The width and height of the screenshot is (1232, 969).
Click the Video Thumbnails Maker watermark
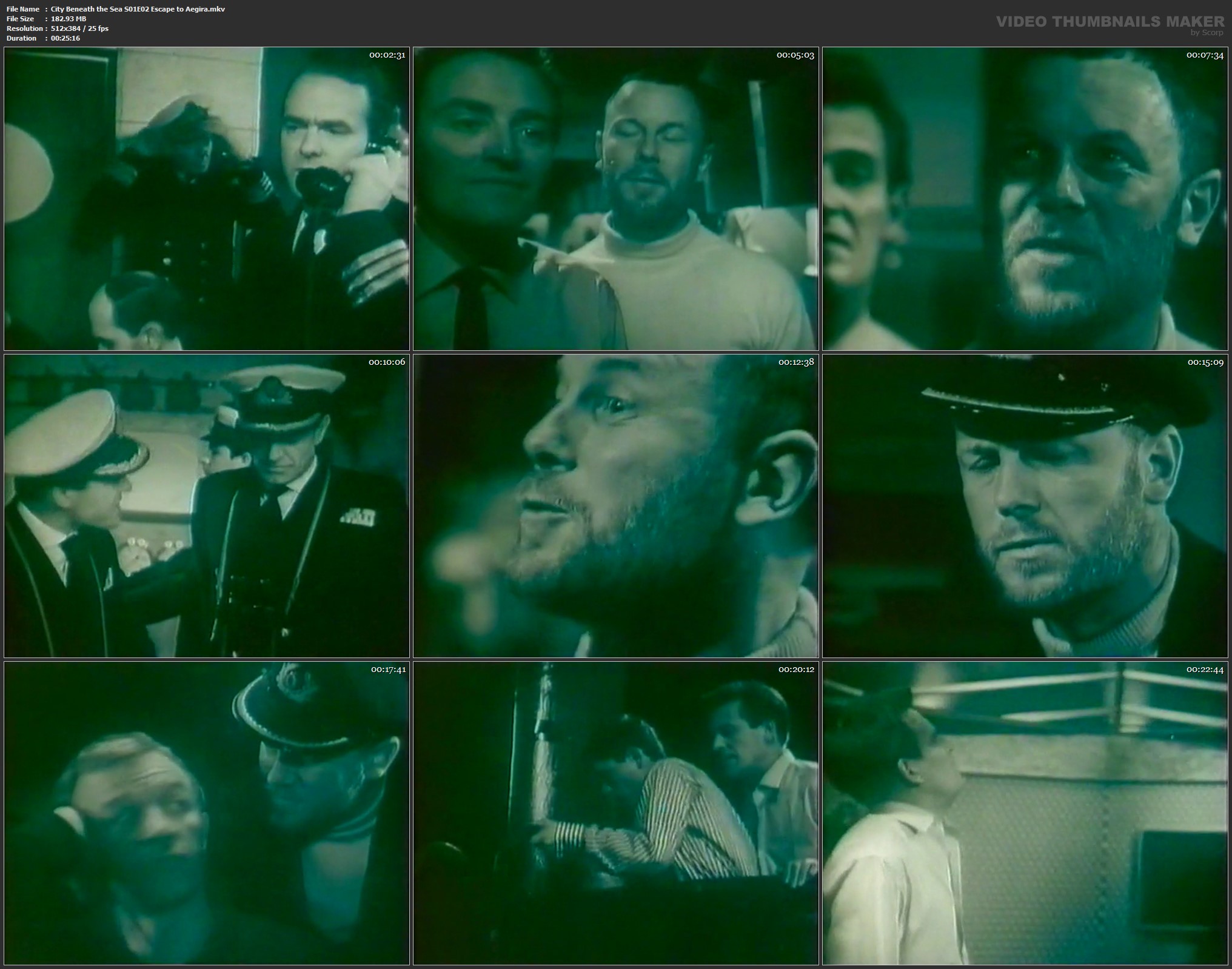click(x=1110, y=22)
